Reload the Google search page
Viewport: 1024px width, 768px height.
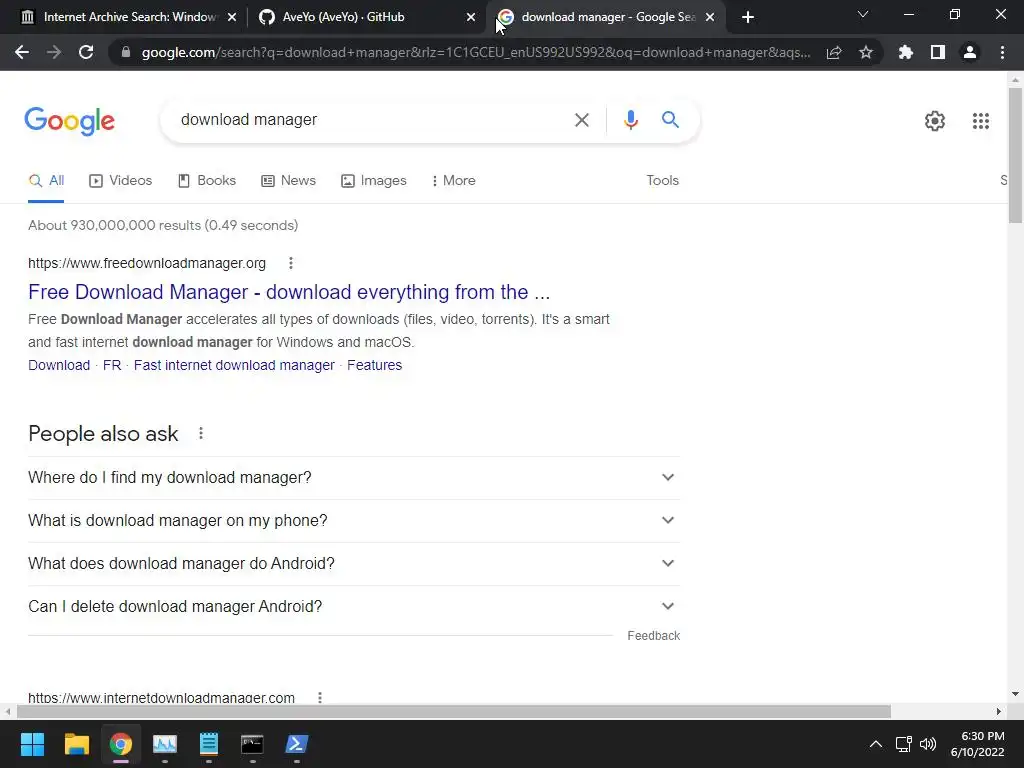coord(86,52)
